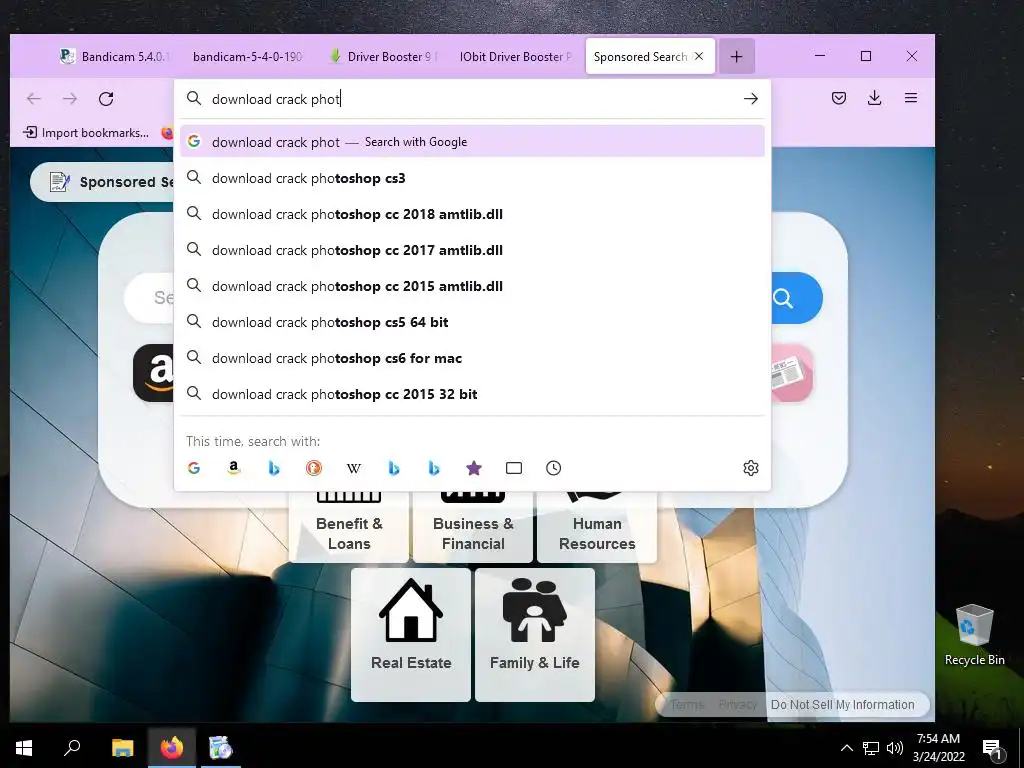Choose suggestion 'photoshop cc 2015 amtlib.dll'
The width and height of the screenshot is (1024, 768).
[472, 286]
